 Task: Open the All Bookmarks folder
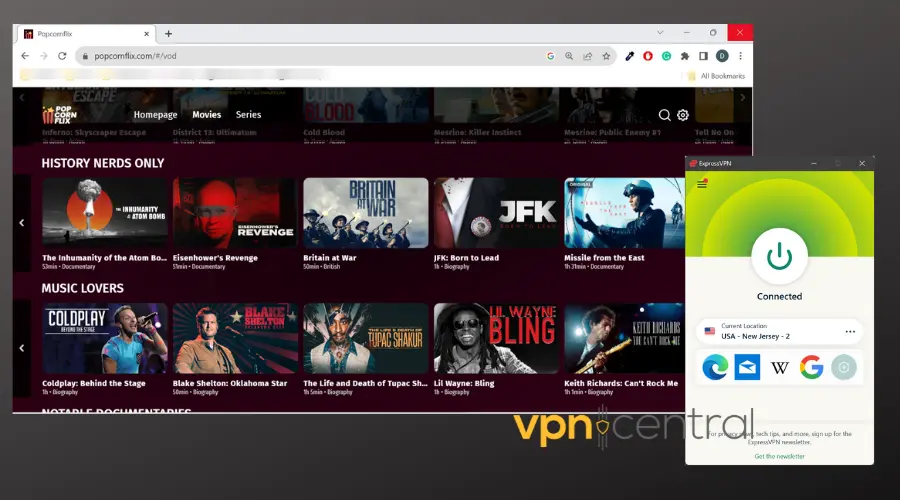point(716,76)
